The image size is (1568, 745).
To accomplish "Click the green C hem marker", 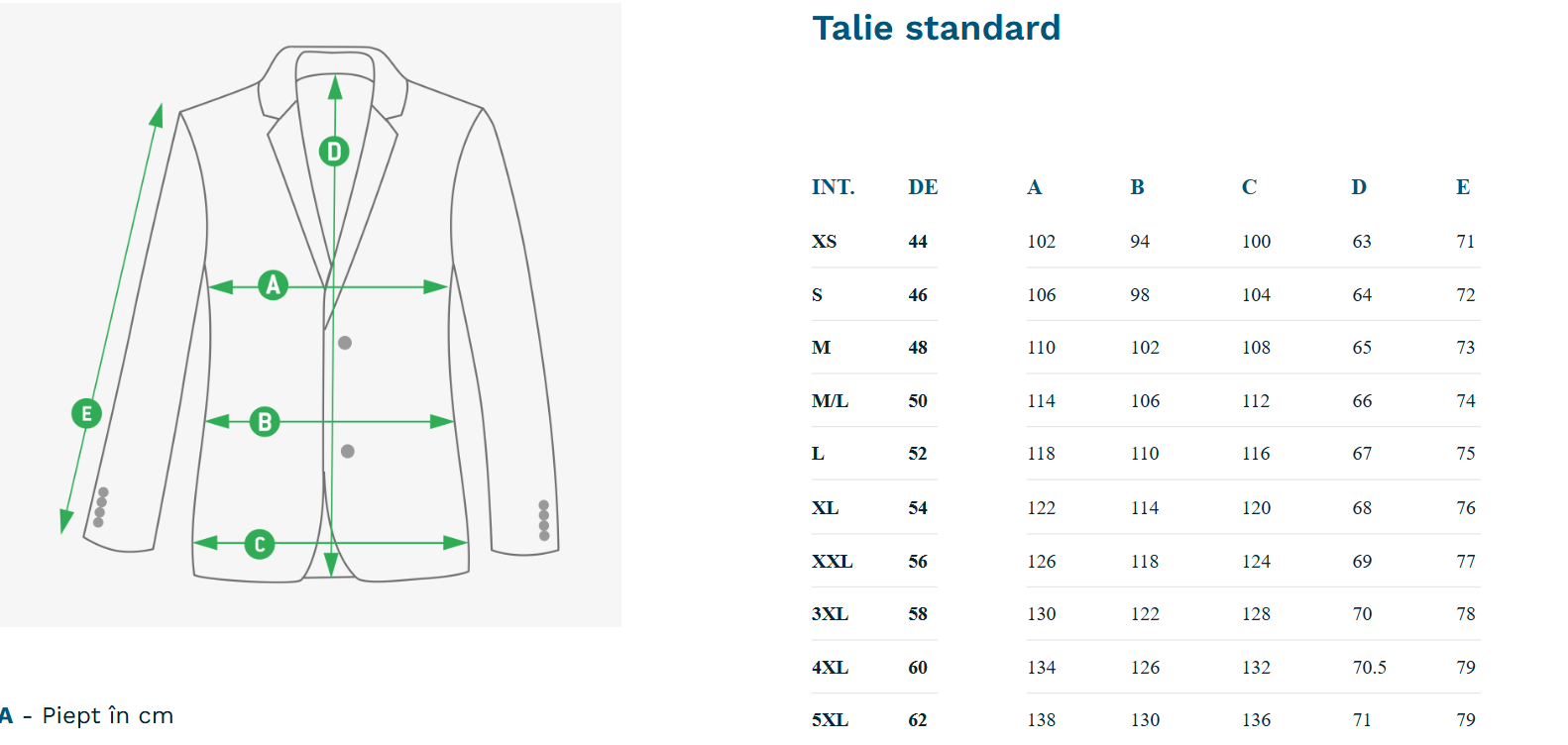I will [260, 544].
